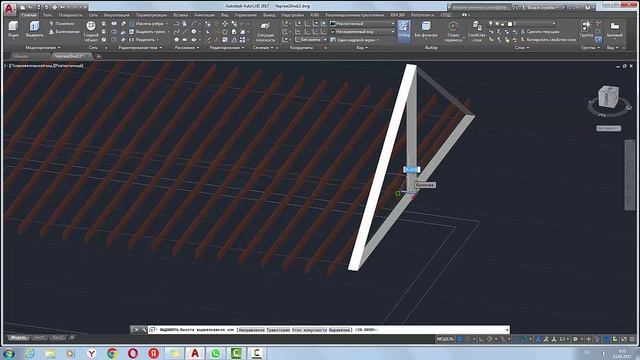Choose Направление option in command line
Image resolution: width=640 pixels, height=360 pixels.
pyautogui.click(x=251, y=330)
